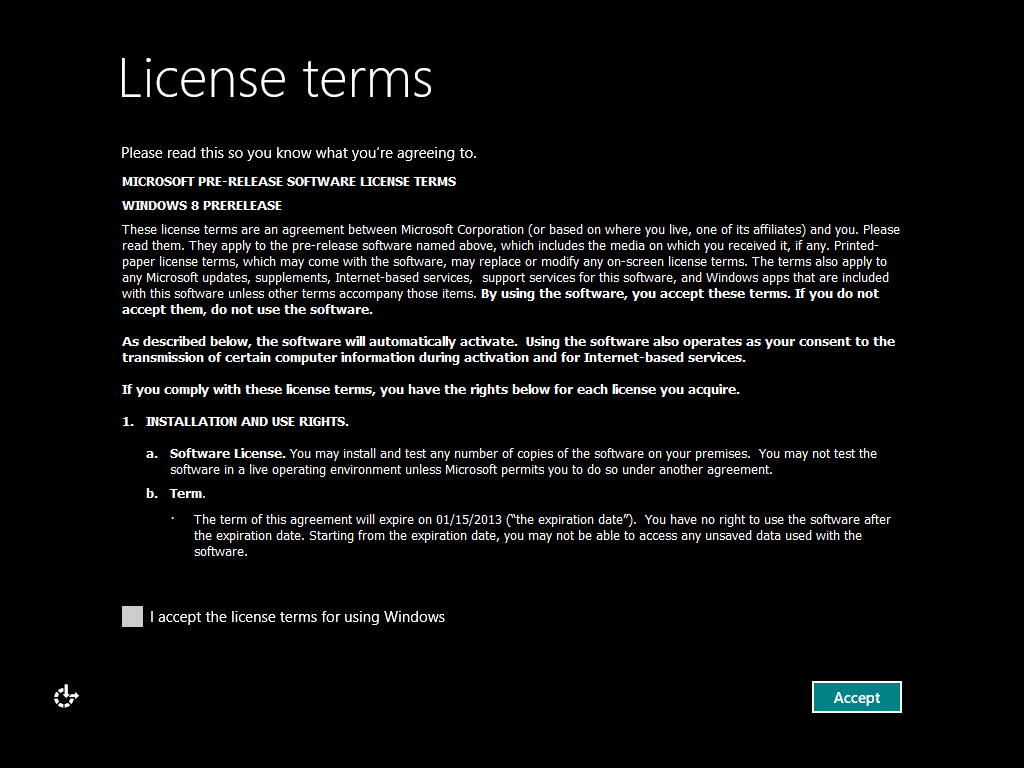Click "I accept the license terms" label
This screenshot has height=768, width=1024.
[297, 617]
